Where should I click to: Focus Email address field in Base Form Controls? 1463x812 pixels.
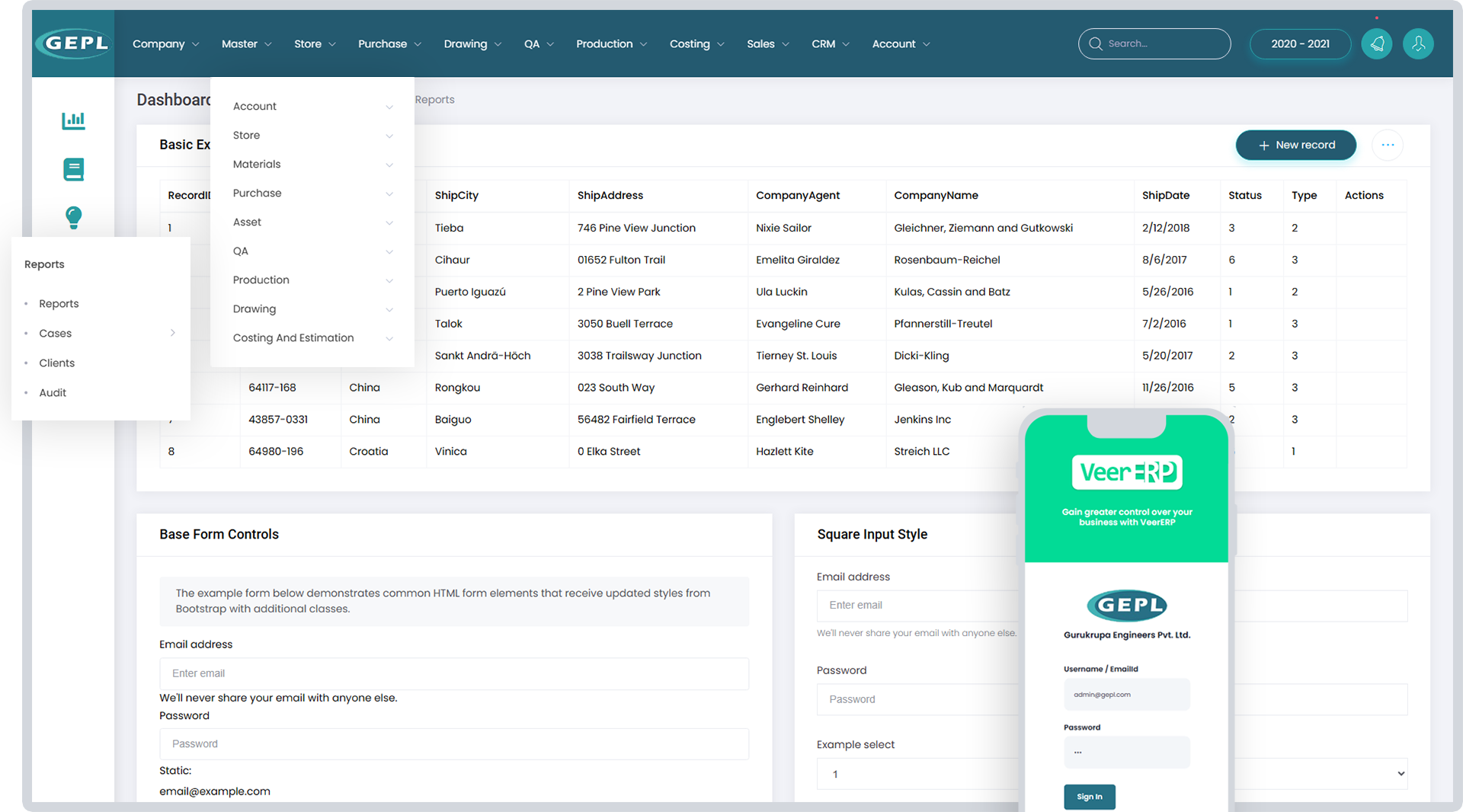tap(454, 673)
